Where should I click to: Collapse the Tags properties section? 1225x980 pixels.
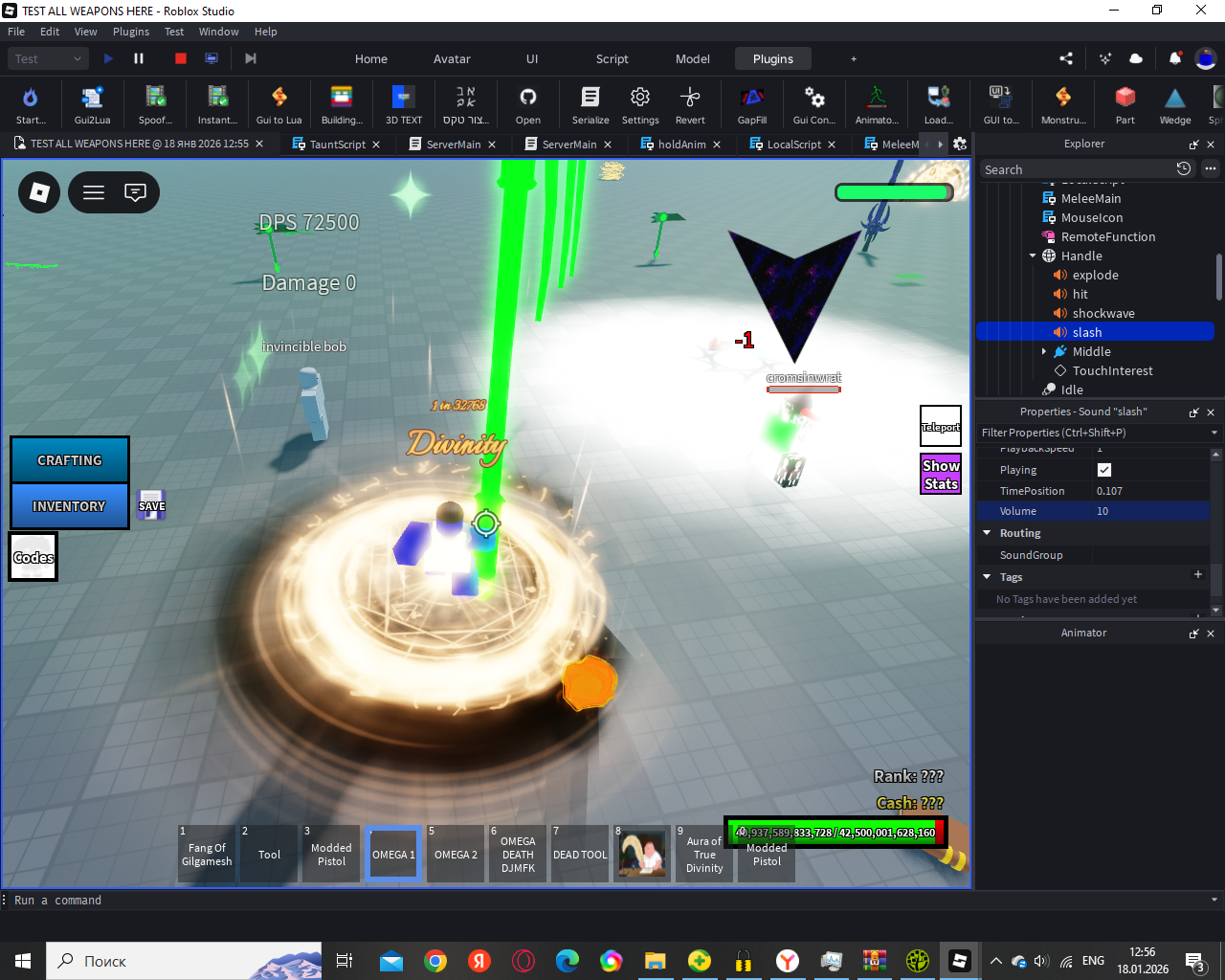[987, 577]
